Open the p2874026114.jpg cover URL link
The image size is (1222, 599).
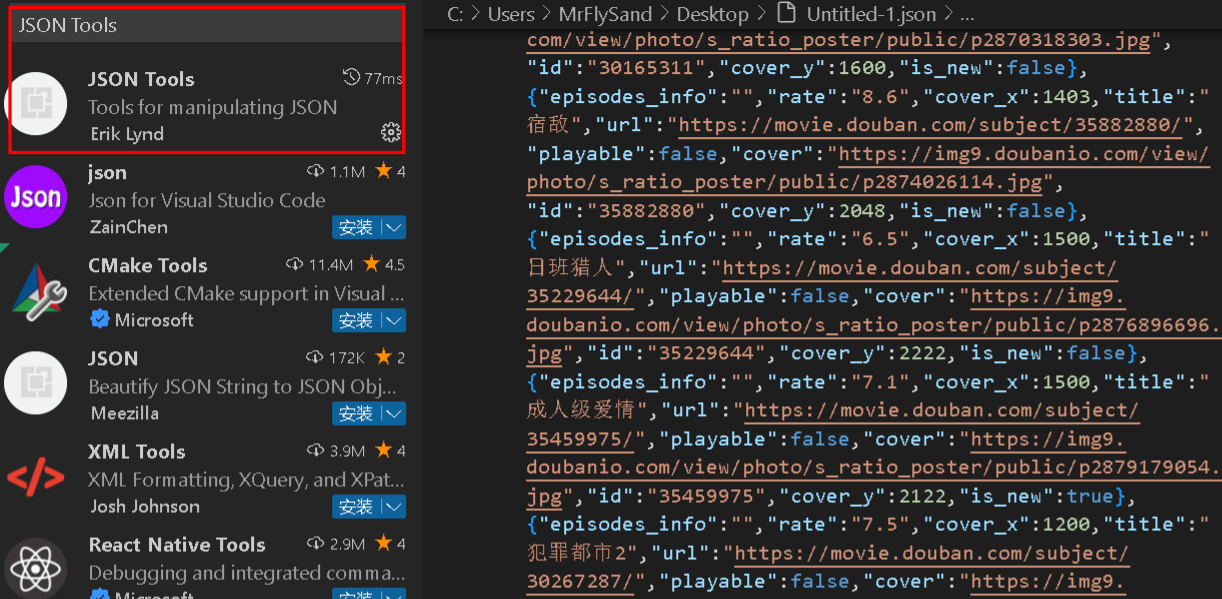(x=868, y=168)
